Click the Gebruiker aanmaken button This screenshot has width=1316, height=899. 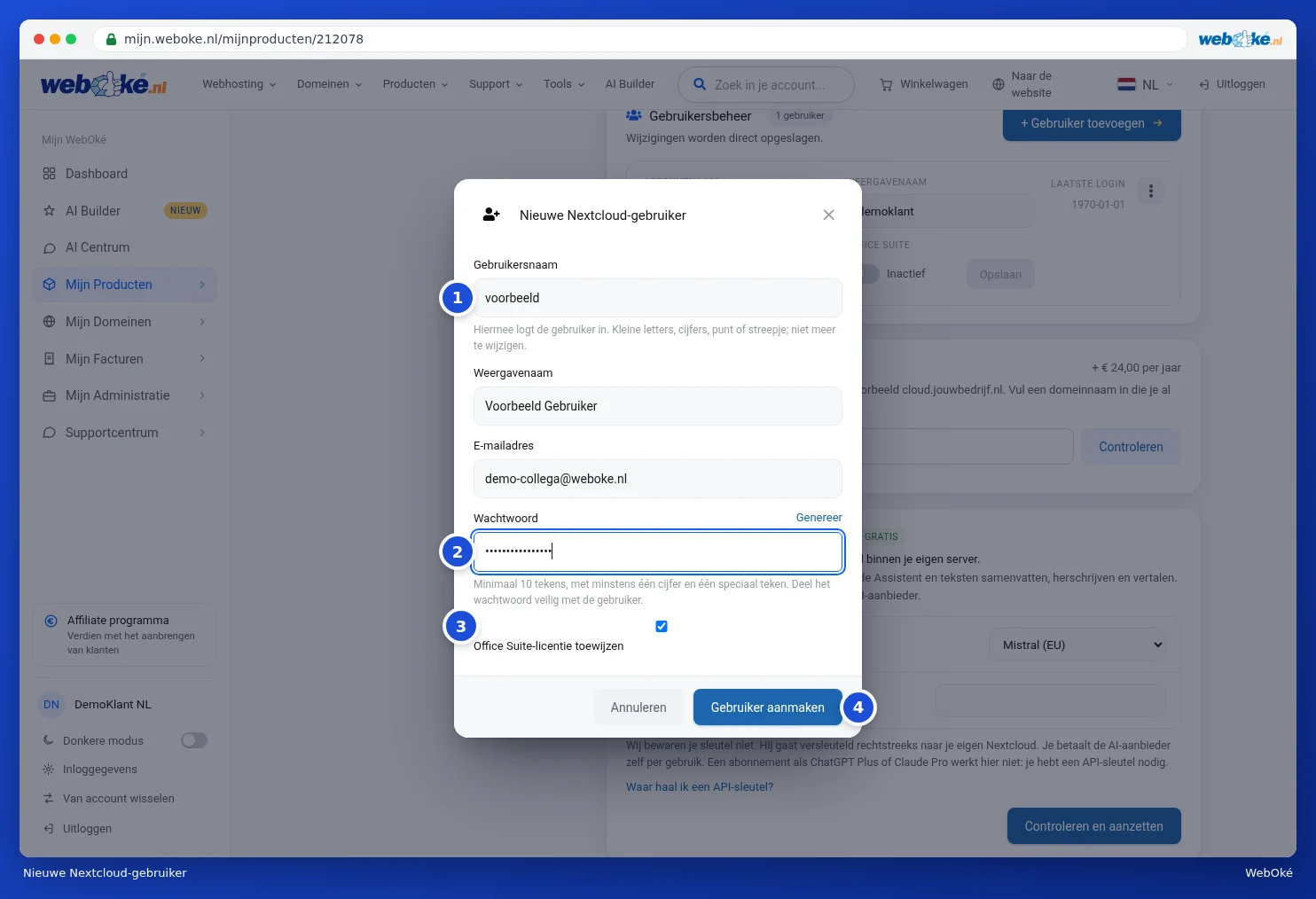[768, 707]
